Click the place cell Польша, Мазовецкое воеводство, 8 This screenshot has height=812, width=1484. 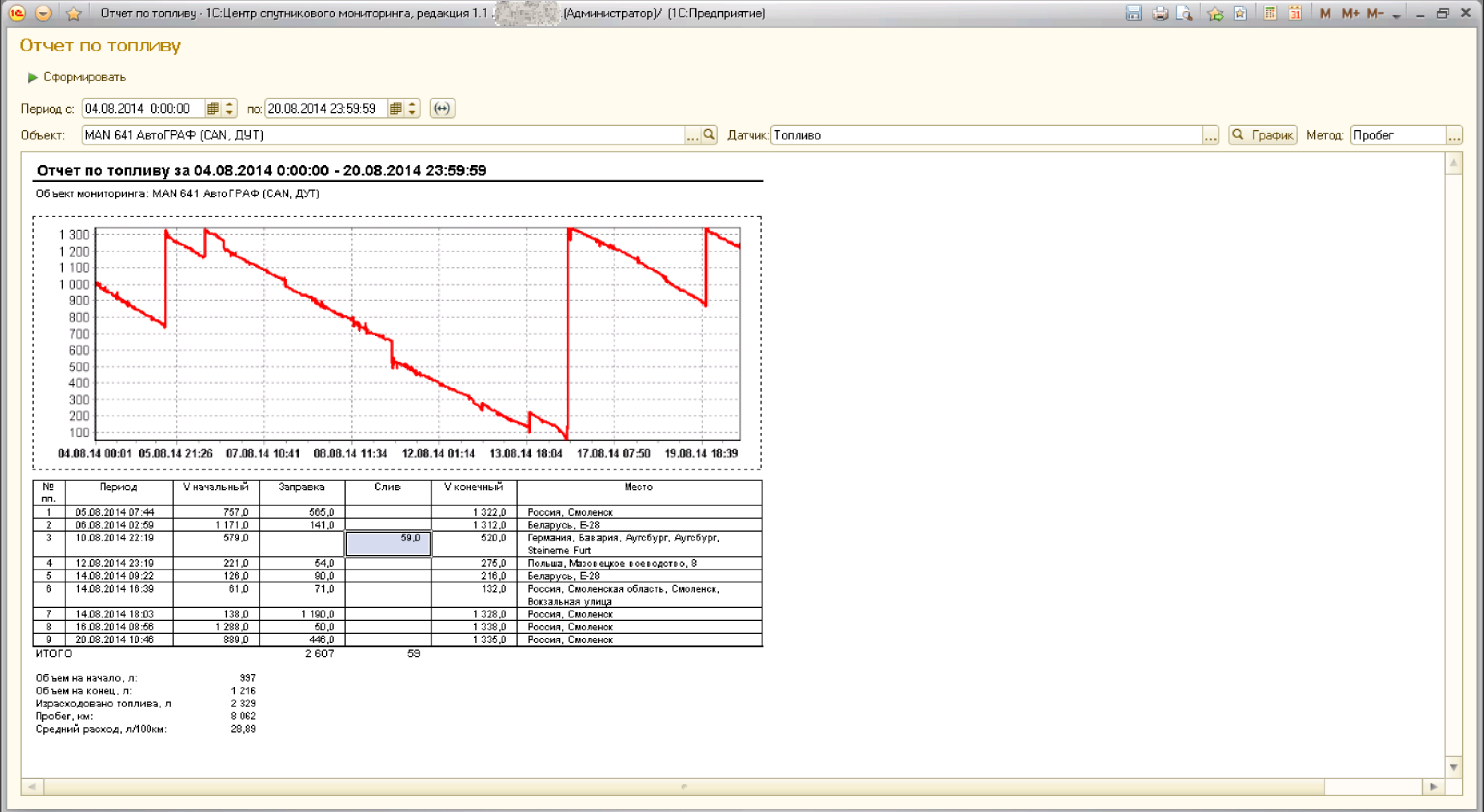(x=639, y=563)
